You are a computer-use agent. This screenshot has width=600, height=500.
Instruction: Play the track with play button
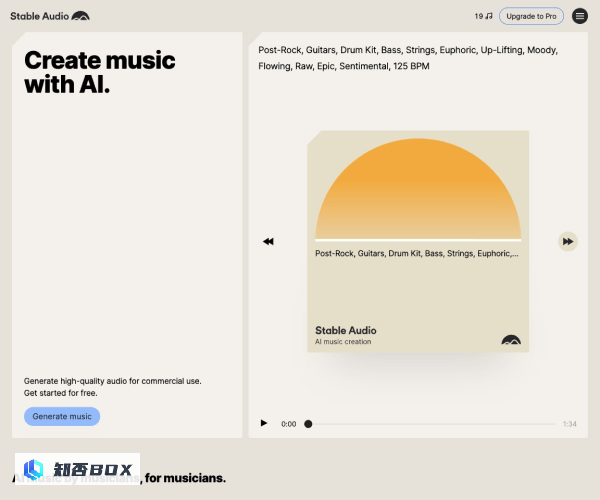[264, 423]
